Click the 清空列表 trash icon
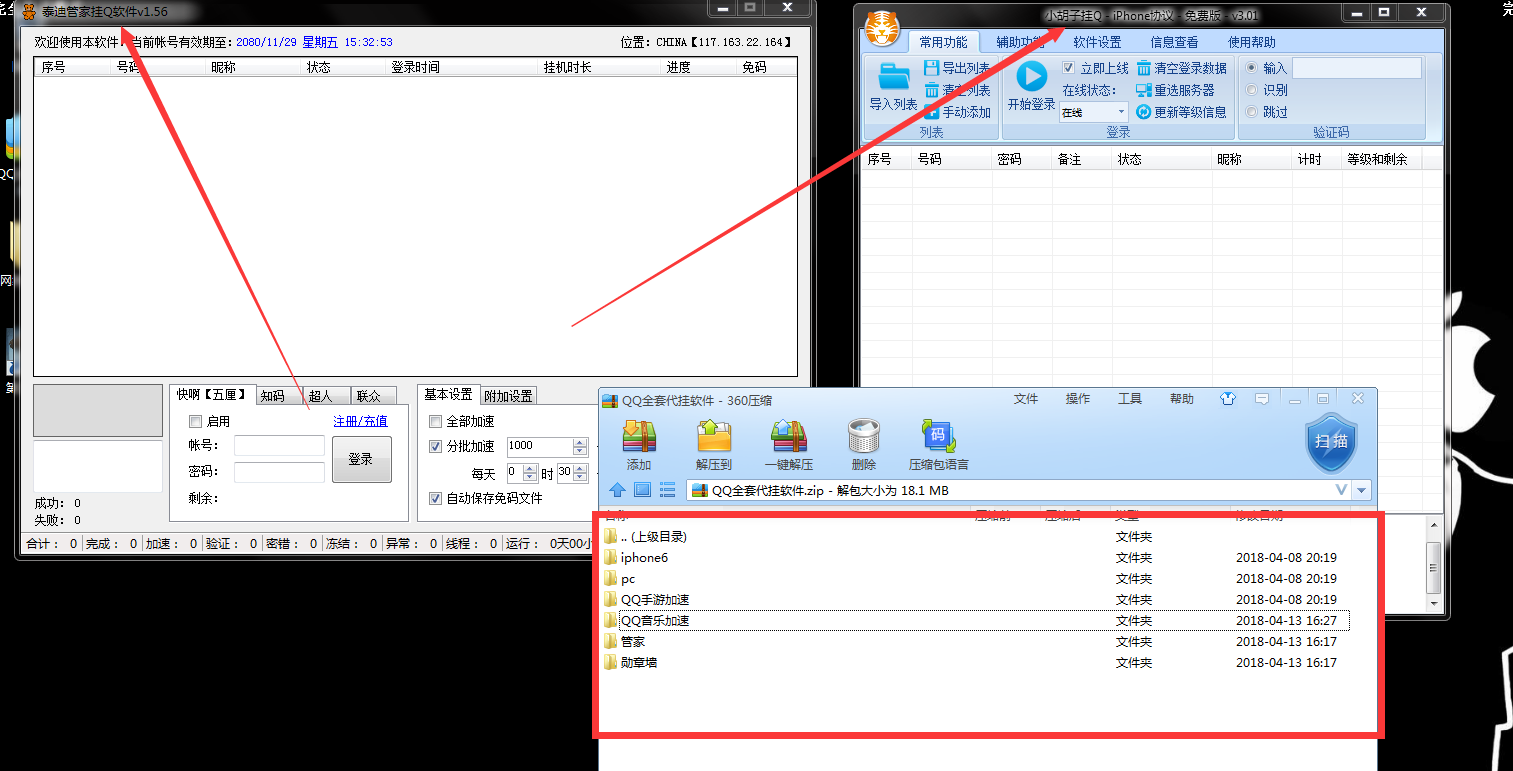 click(932, 90)
